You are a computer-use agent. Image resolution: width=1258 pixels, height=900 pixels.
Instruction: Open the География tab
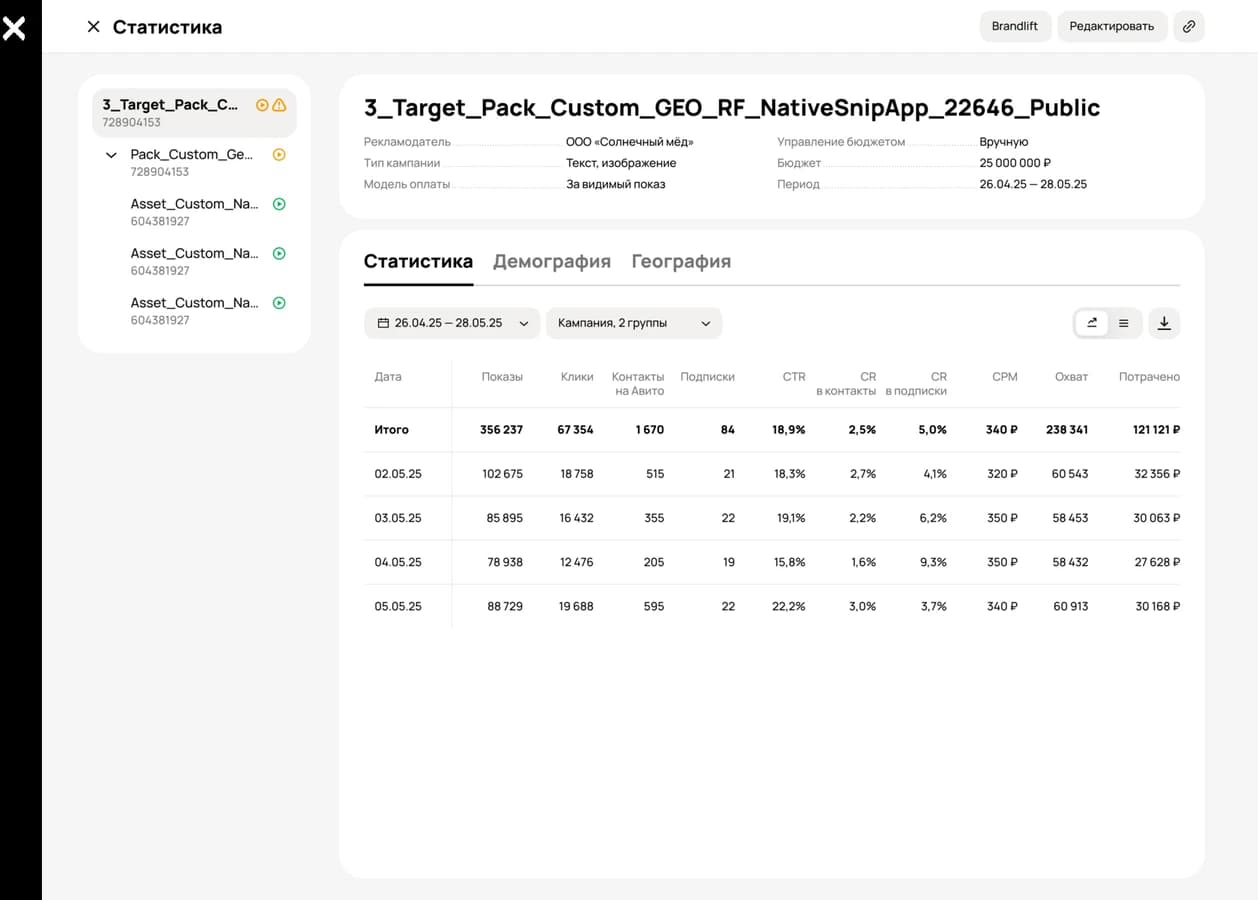coord(681,261)
